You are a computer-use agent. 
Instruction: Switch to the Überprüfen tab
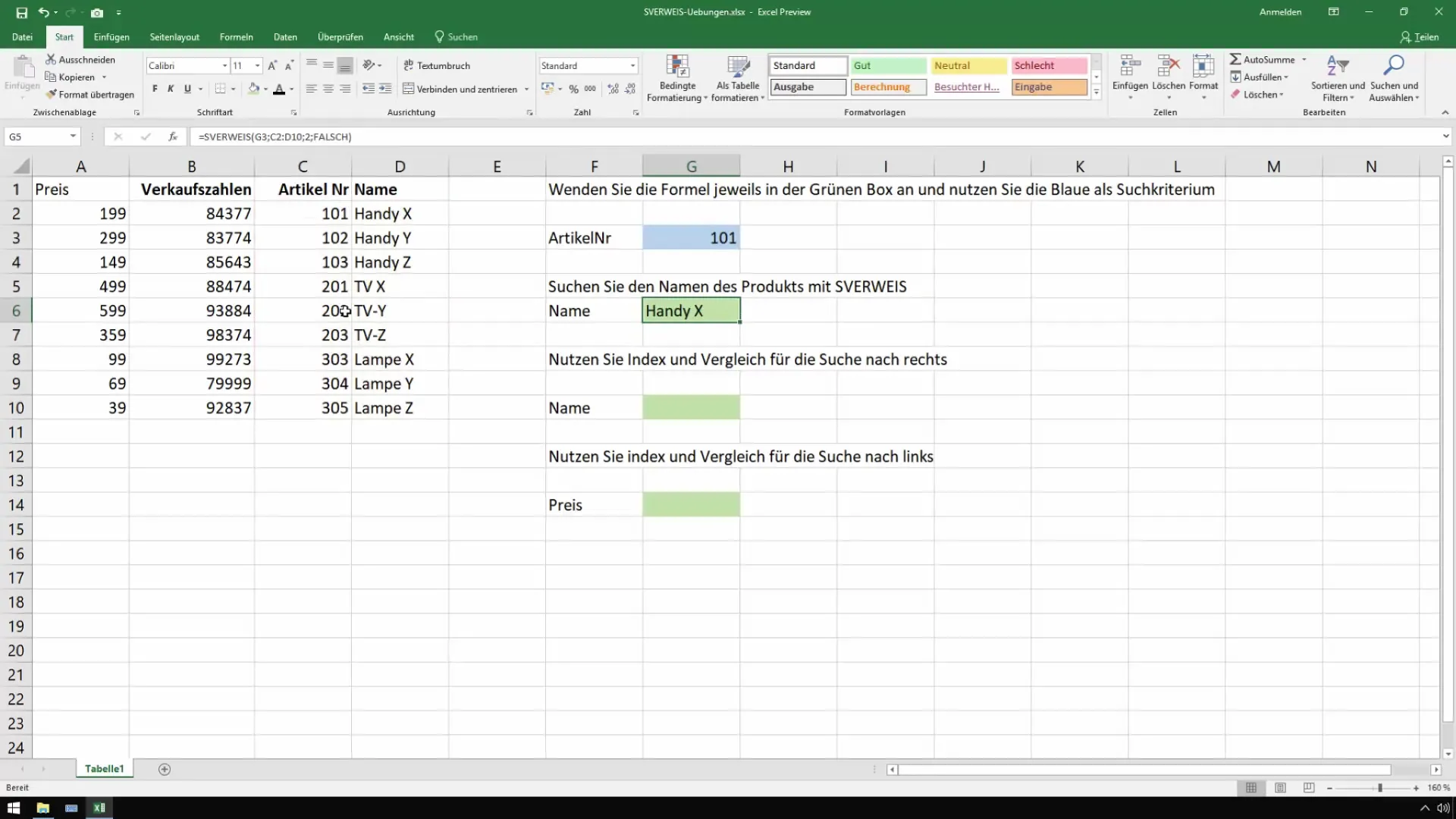(340, 36)
